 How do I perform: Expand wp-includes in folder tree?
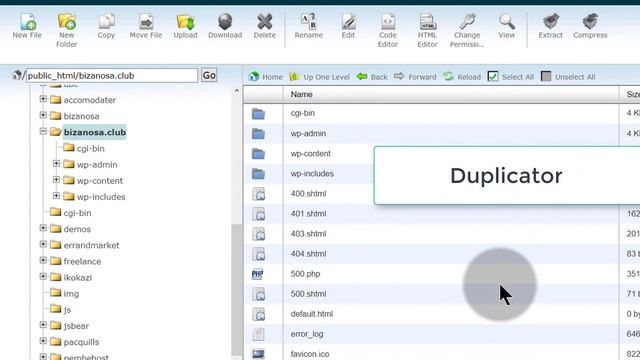[56, 196]
